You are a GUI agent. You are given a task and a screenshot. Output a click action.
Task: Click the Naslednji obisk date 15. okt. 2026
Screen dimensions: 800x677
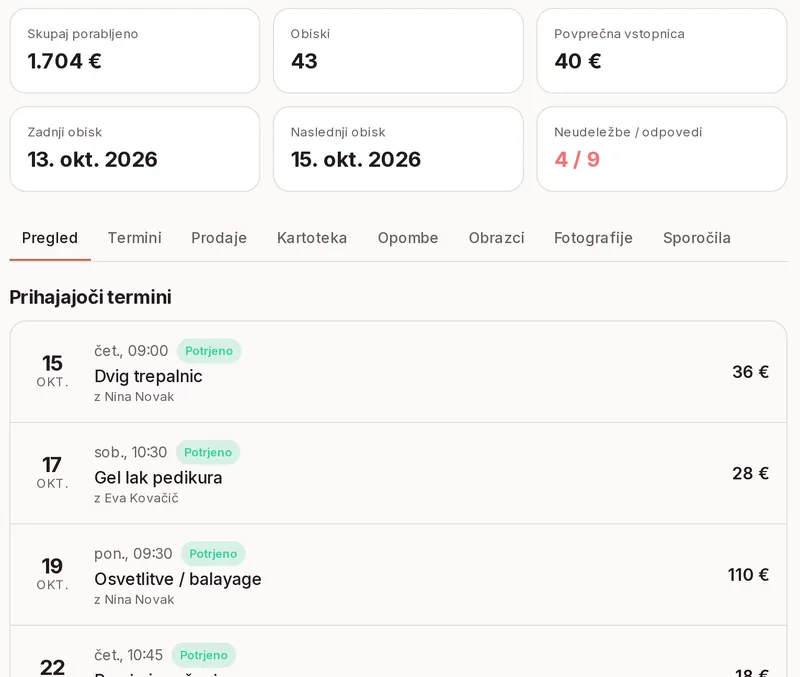[356, 160]
